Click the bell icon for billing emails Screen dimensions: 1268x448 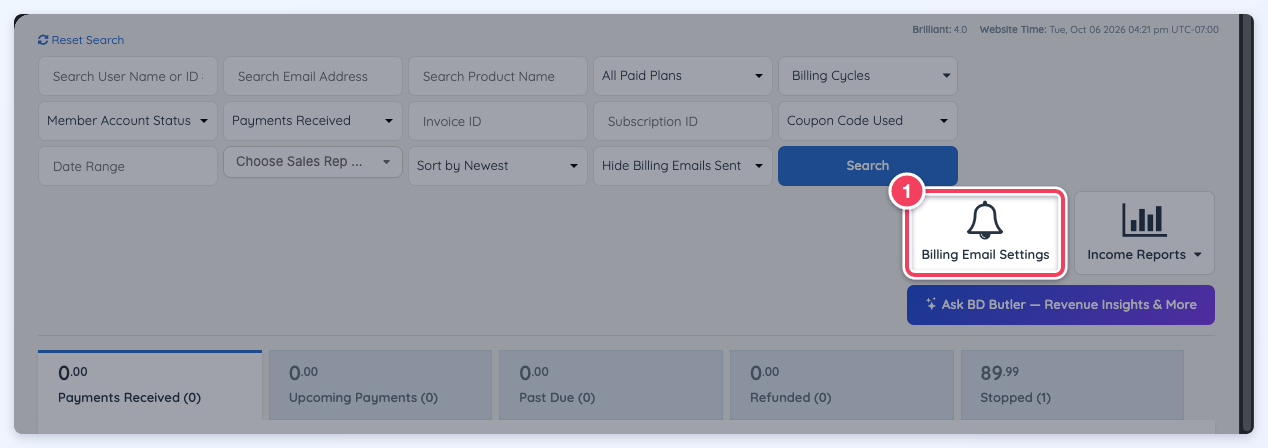pyautogui.click(x=986, y=221)
